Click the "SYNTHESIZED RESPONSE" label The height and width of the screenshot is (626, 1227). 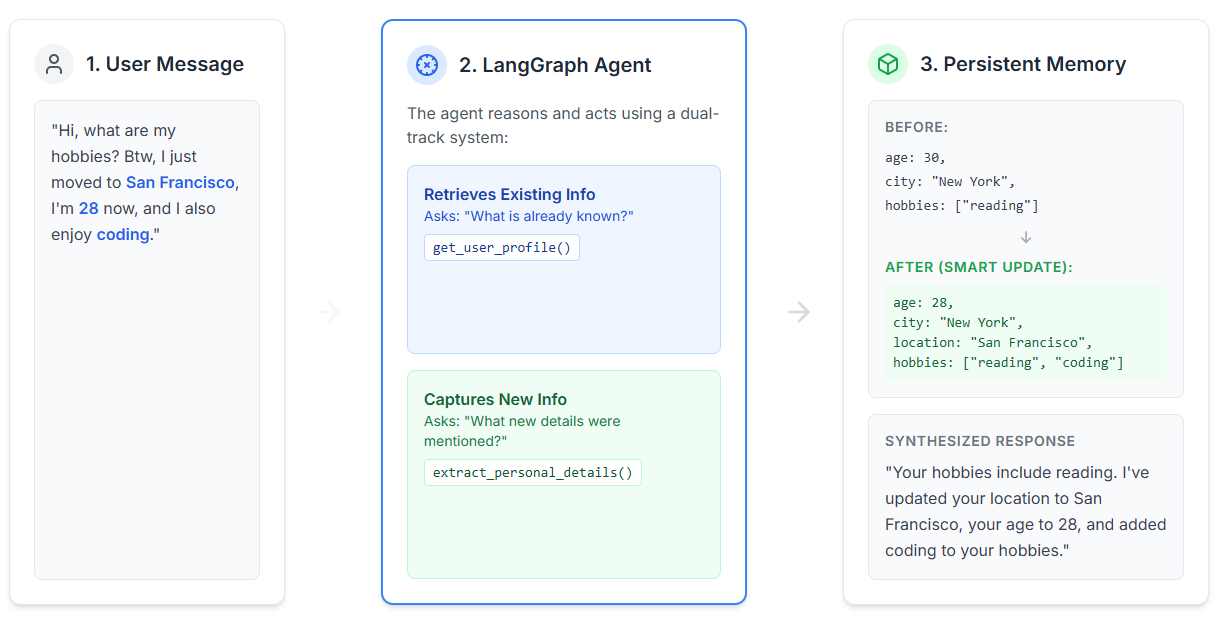click(980, 441)
